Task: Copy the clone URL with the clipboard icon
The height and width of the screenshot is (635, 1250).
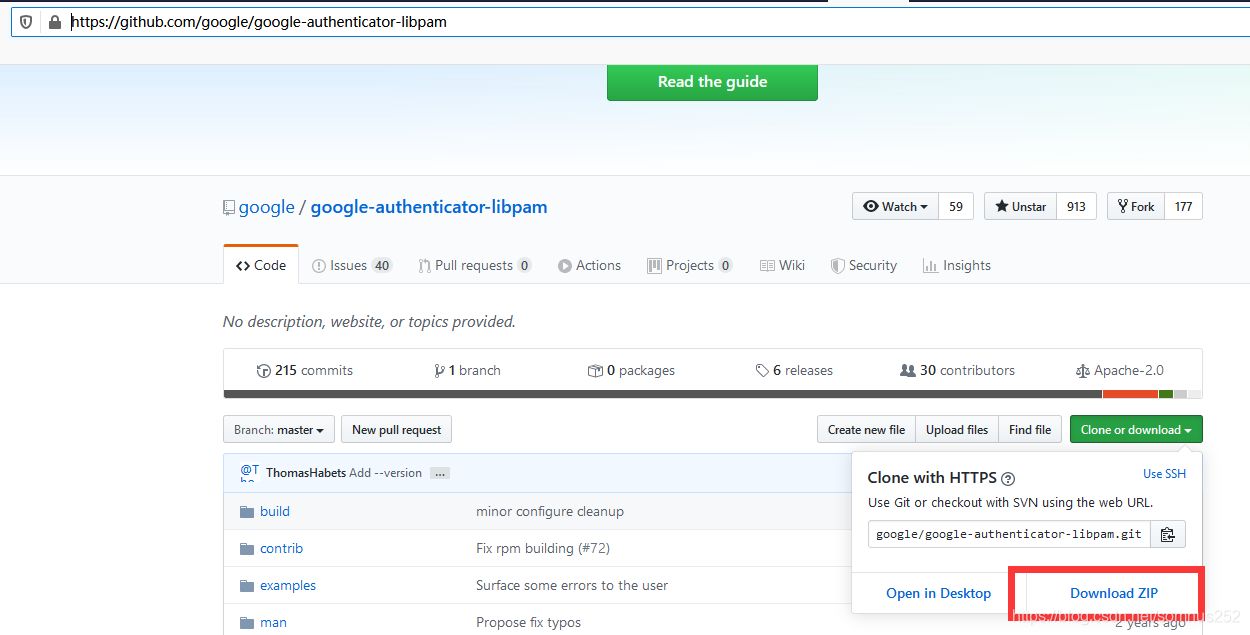Action: pyautogui.click(x=1168, y=534)
